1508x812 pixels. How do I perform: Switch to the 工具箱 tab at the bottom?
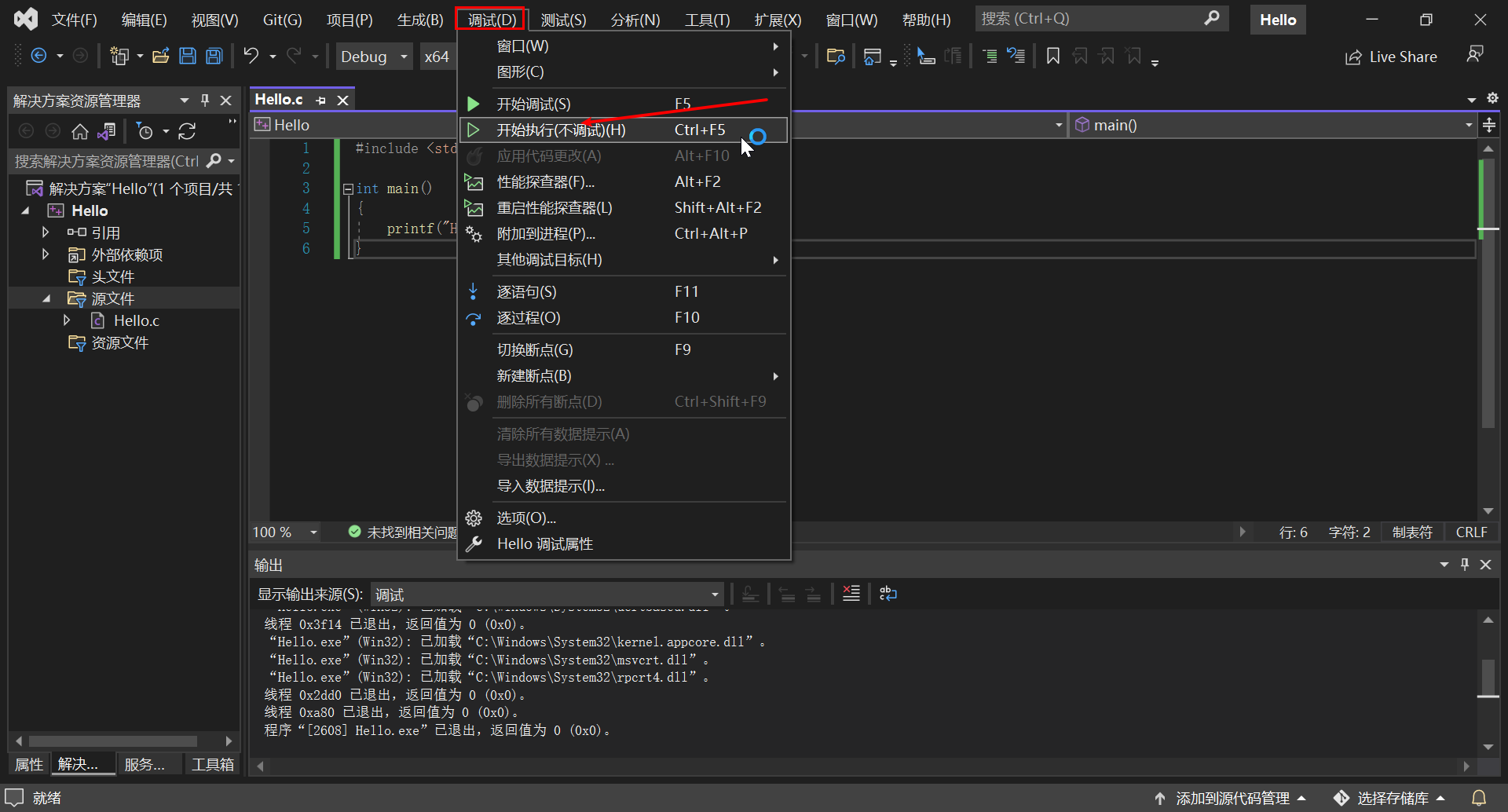[x=212, y=763]
